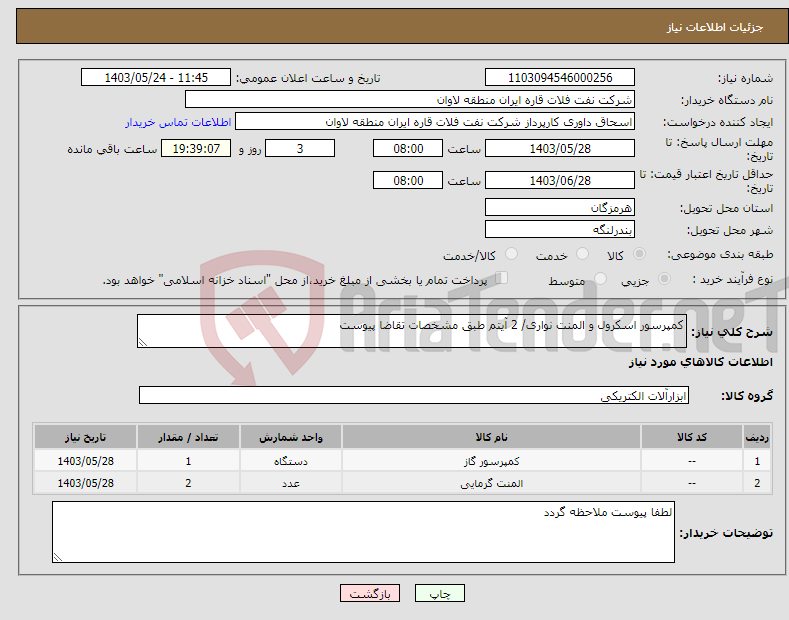Click the buyer notes box resize handle

pos(58,557)
